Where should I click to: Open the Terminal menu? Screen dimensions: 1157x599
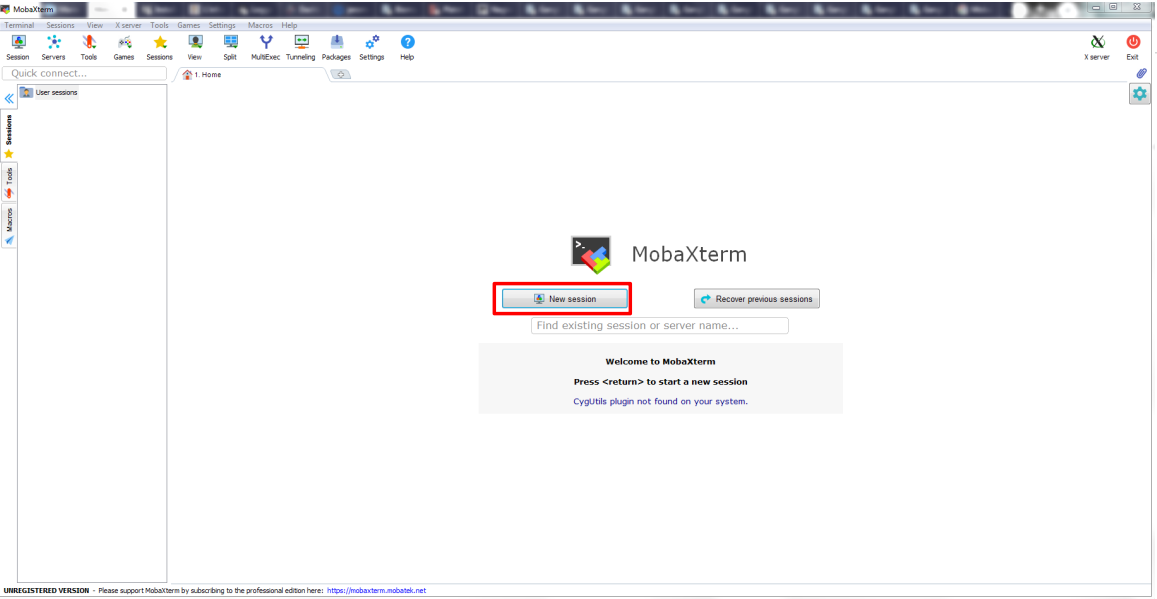(x=19, y=25)
